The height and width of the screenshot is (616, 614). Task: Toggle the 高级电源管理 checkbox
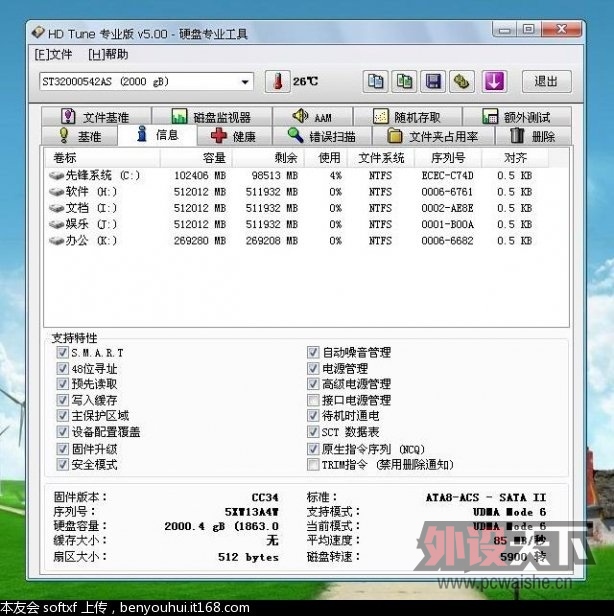click(313, 383)
